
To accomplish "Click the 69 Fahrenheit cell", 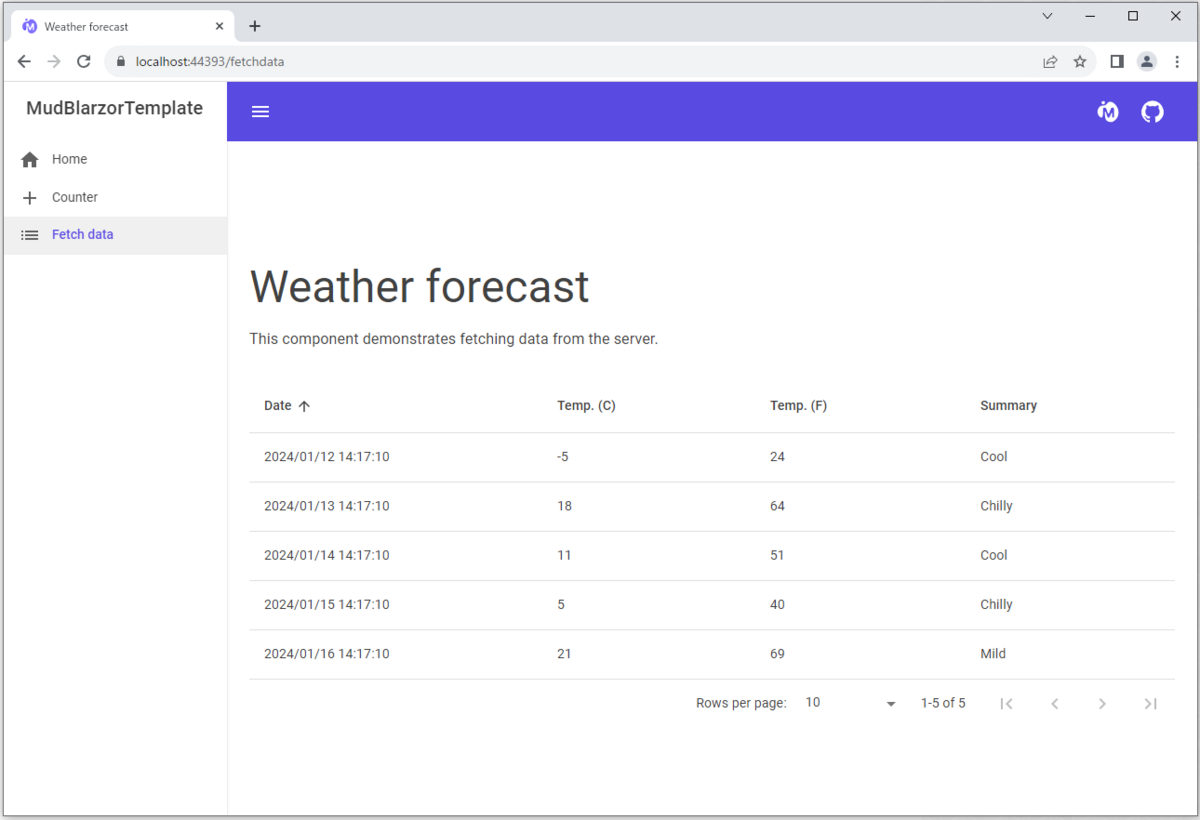I will [x=777, y=654].
